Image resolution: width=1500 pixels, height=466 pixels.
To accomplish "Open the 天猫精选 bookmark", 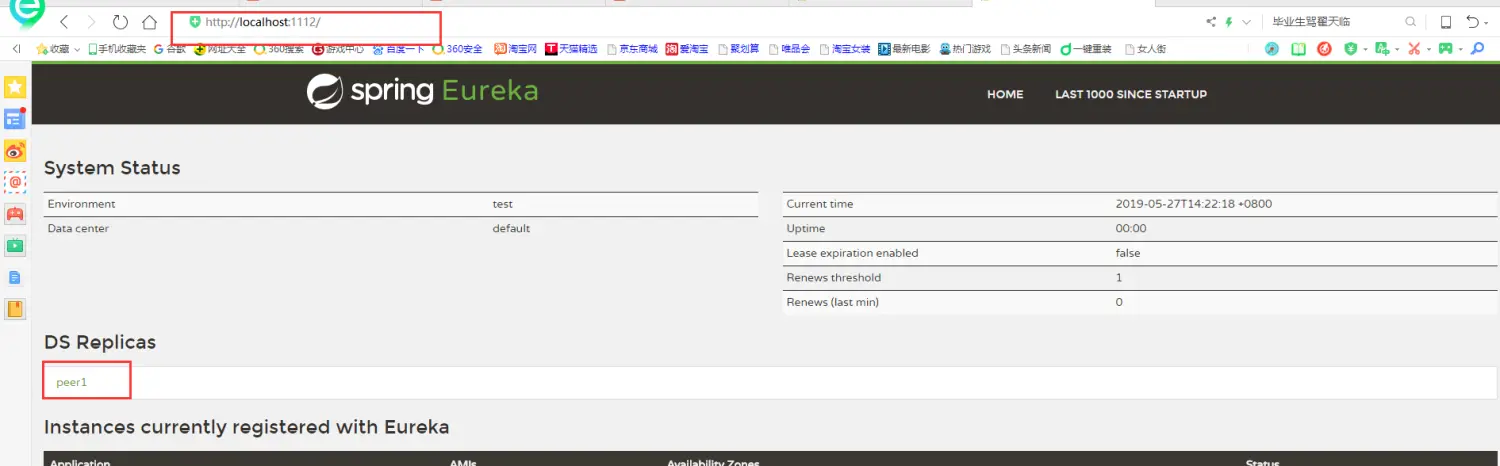I will click(x=572, y=48).
